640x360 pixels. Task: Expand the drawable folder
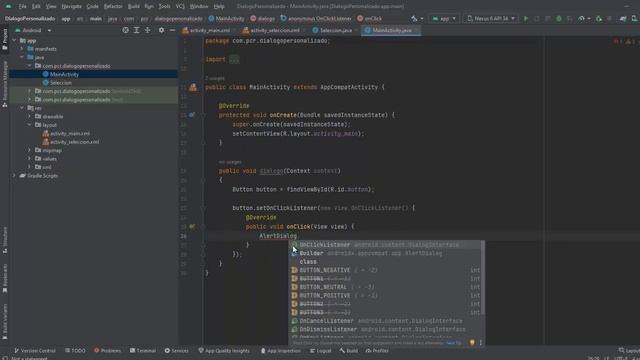pyautogui.click(x=29, y=116)
